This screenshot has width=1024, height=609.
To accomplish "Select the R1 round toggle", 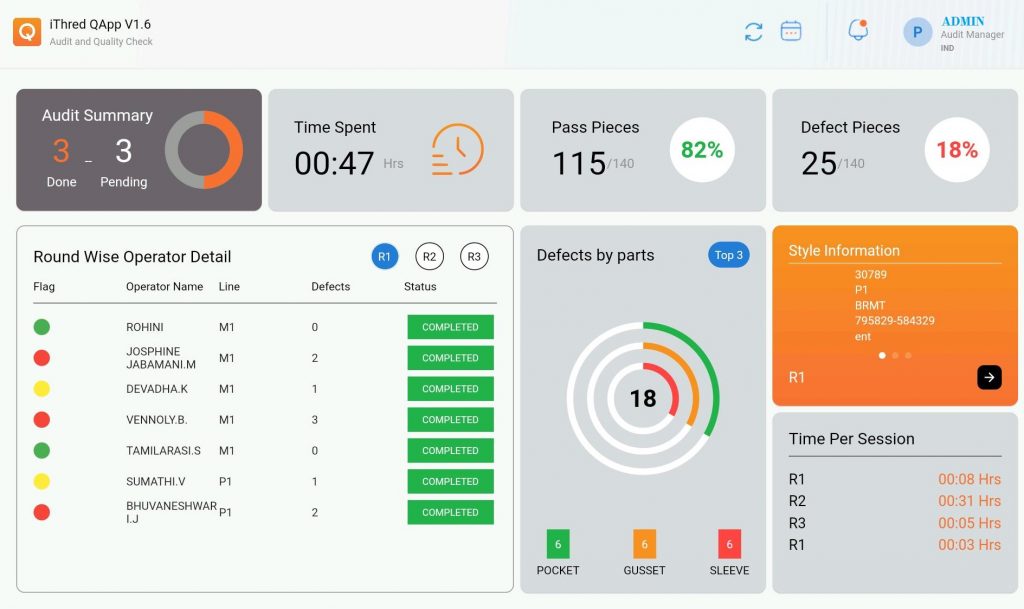I will (x=385, y=257).
